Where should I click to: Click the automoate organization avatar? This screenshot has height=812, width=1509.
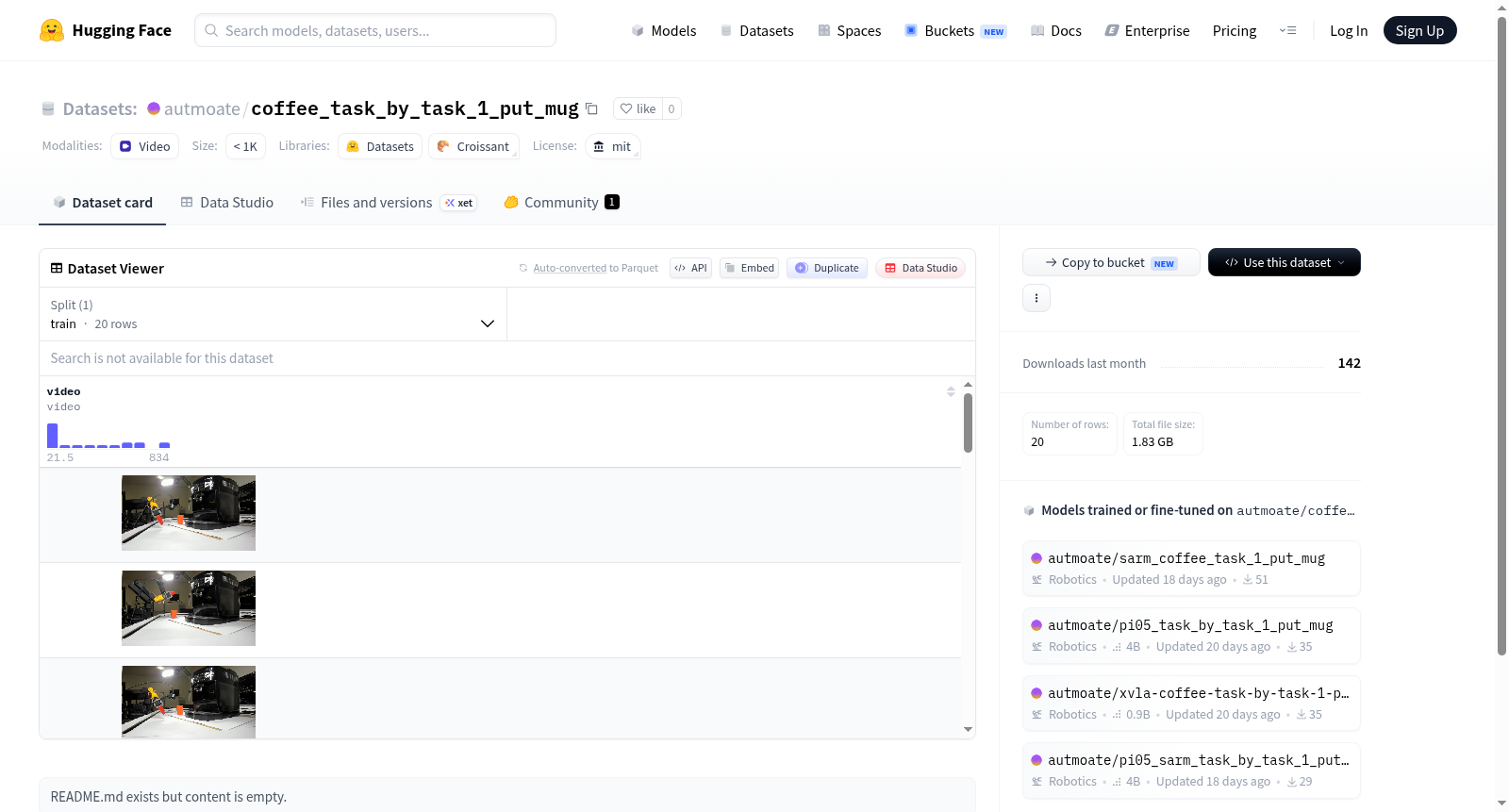[154, 108]
